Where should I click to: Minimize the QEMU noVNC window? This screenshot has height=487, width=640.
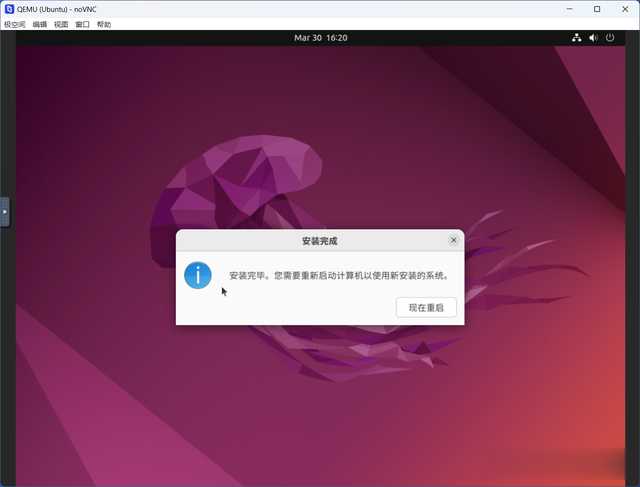point(569,9)
